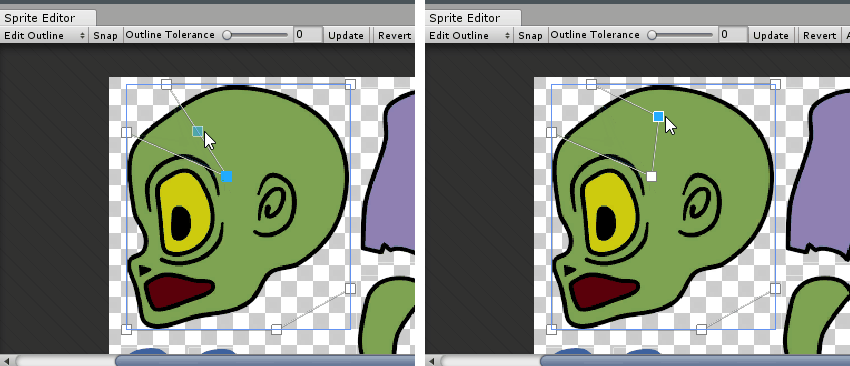Select right edge outline point near bottom, right window

click(x=775, y=288)
